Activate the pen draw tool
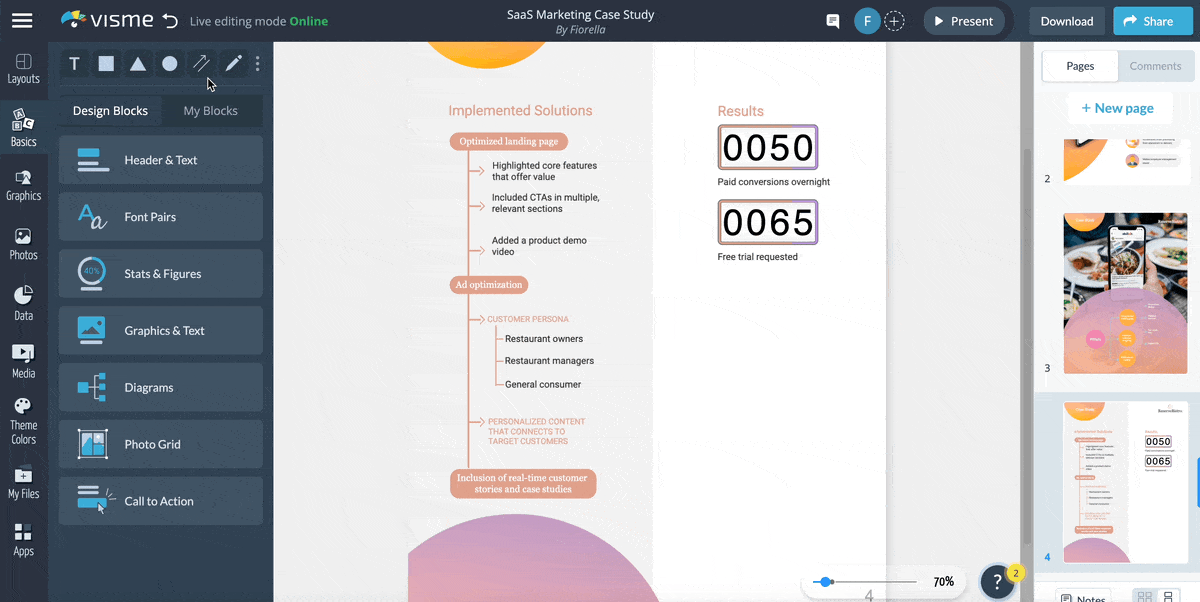This screenshot has height=602, width=1200. click(233, 64)
